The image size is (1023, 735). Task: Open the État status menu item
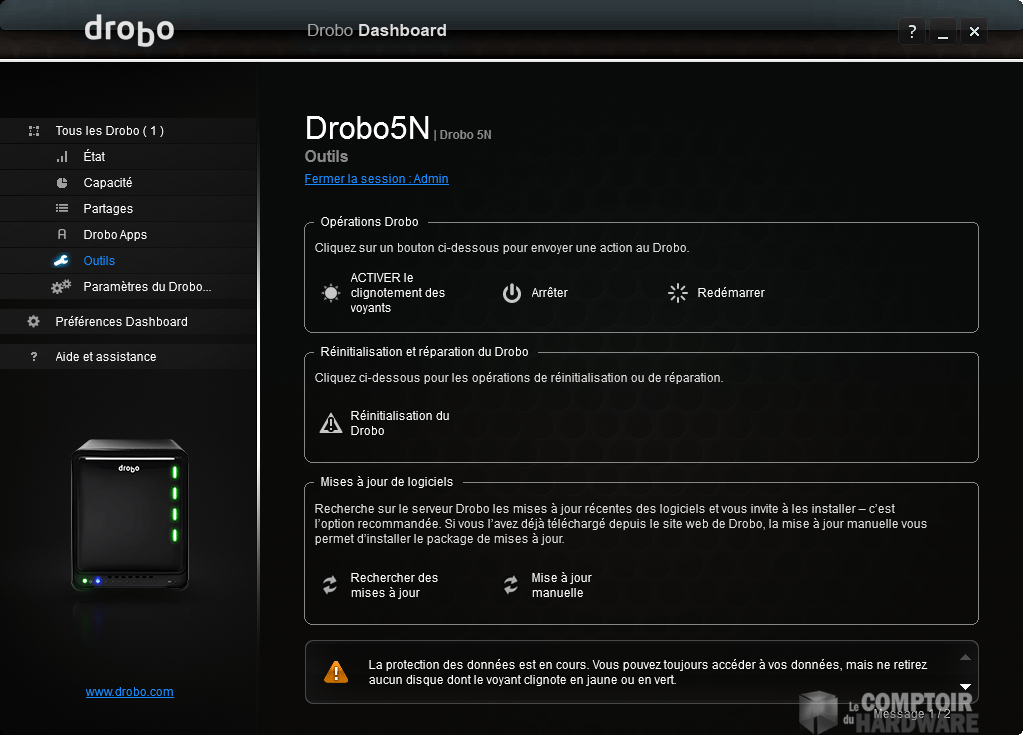coord(94,157)
